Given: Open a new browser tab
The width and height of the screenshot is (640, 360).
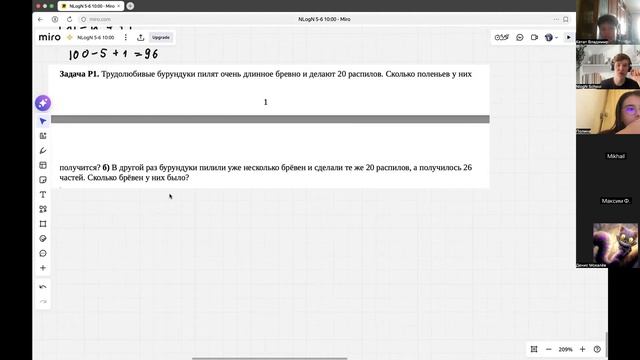Looking at the screenshot, I should [x=130, y=6].
